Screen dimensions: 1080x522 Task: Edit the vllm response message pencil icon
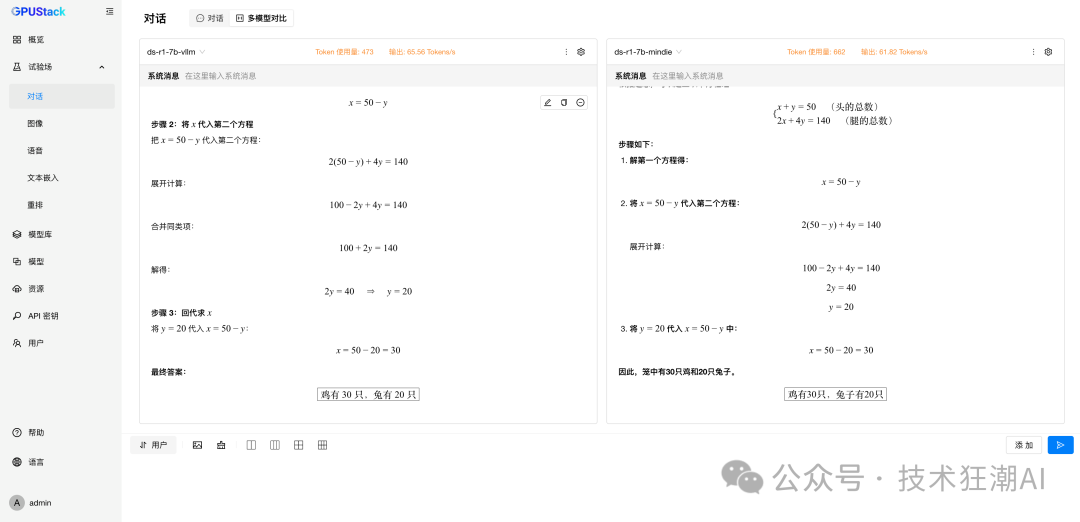[548, 103]
